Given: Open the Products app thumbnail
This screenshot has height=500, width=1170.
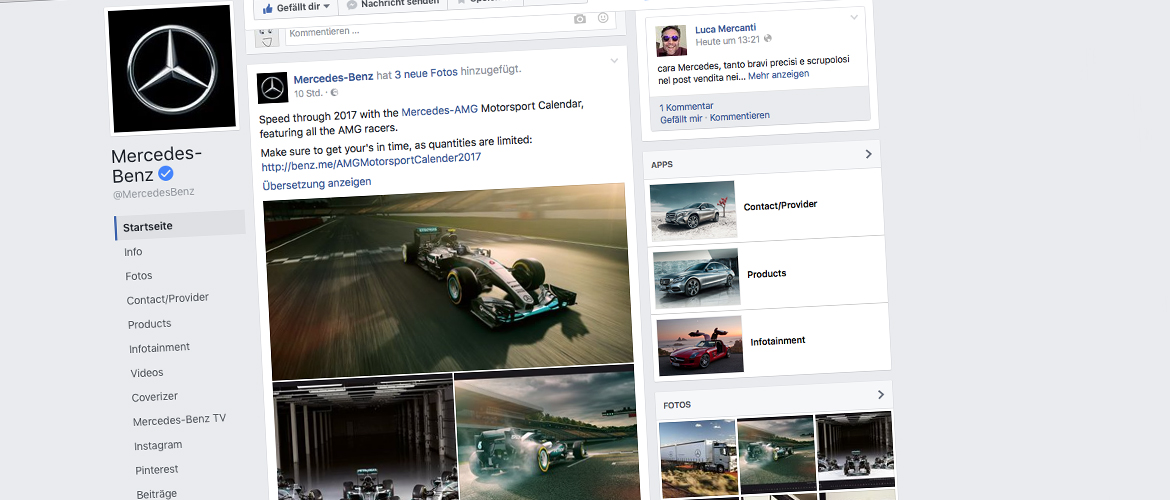Looking at the screenshot, I should coord(697,277).
